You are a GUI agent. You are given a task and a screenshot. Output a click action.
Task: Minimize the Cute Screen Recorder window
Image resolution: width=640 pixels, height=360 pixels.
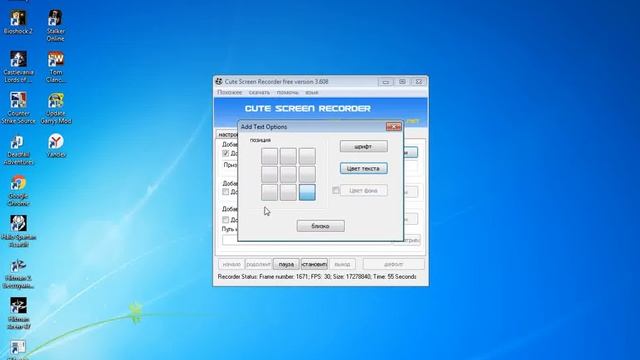385,82
